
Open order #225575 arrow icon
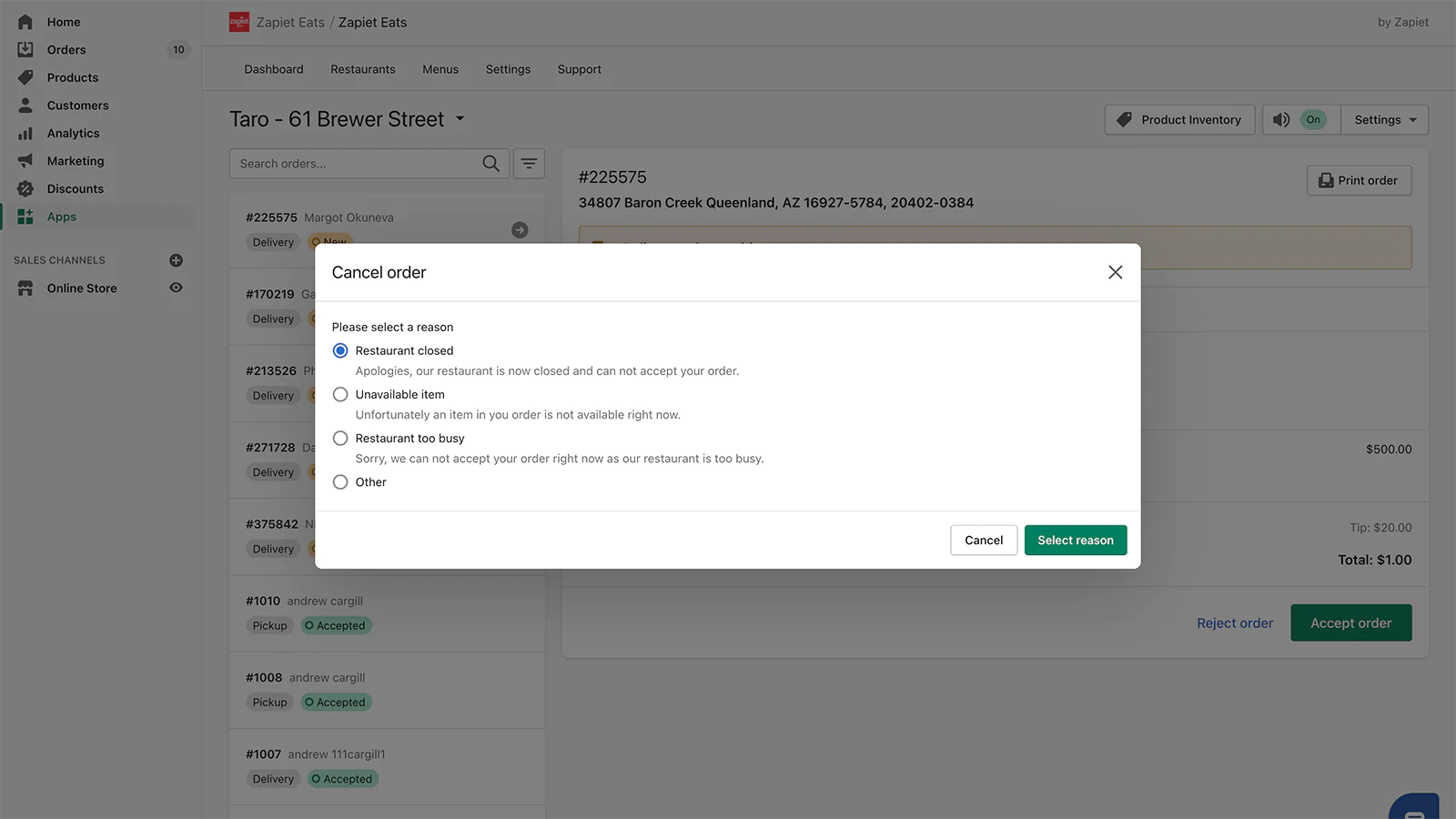point(520,230)
